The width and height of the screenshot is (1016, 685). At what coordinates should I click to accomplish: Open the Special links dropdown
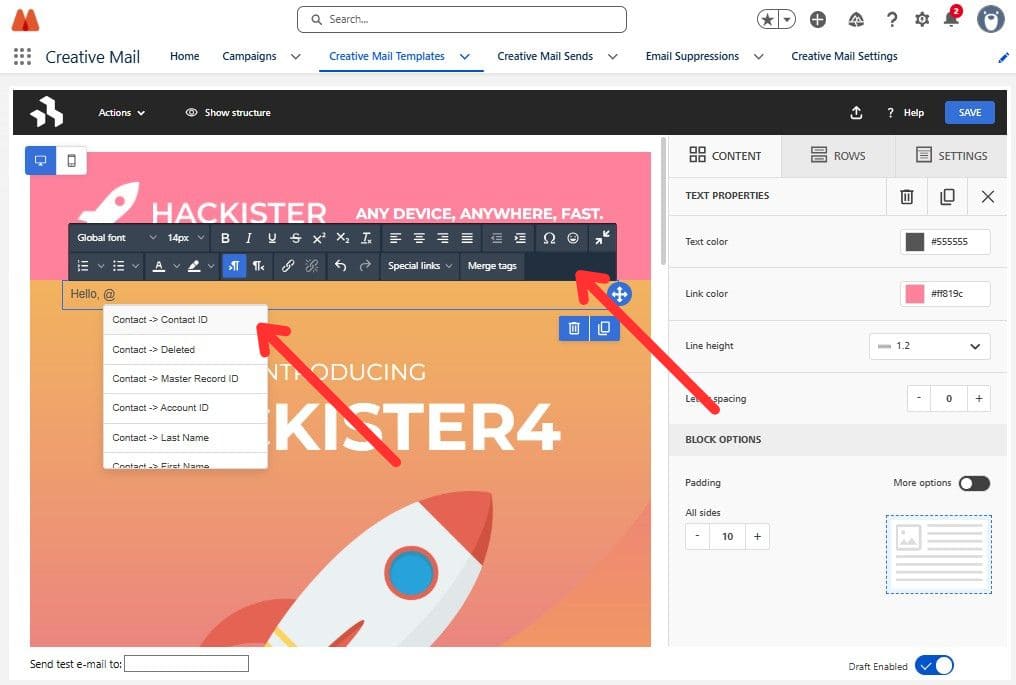(x=420, y=266)
